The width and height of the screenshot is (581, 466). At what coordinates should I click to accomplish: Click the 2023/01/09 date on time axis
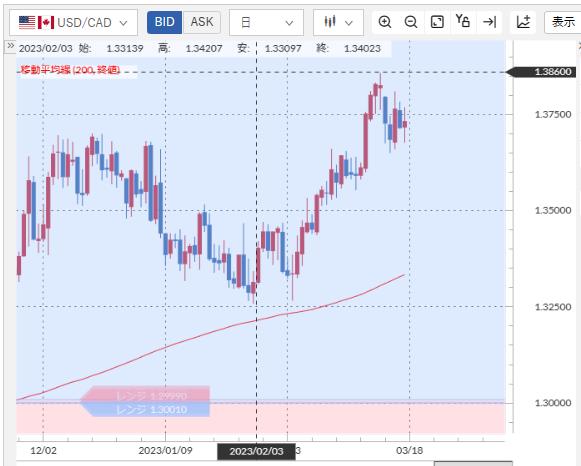(165, 451)
